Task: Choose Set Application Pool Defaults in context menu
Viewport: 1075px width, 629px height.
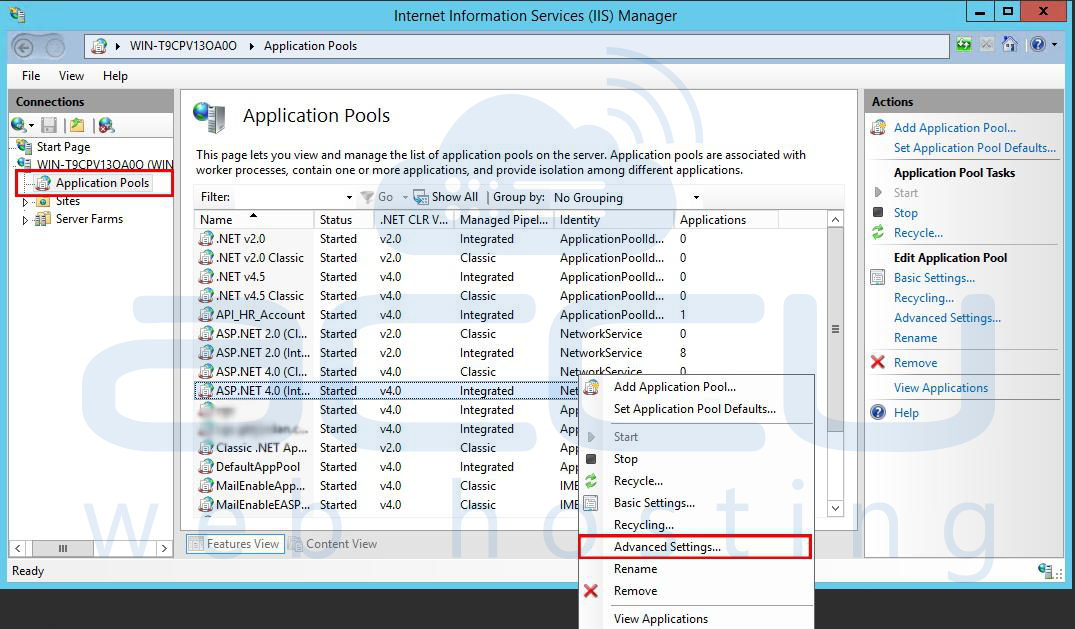Action: (695, 409)
